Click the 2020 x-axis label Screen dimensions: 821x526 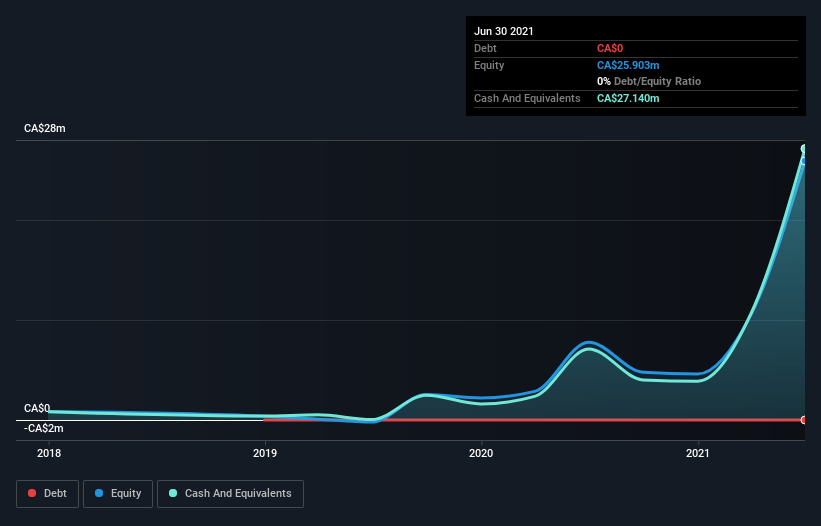coord(481,453)
